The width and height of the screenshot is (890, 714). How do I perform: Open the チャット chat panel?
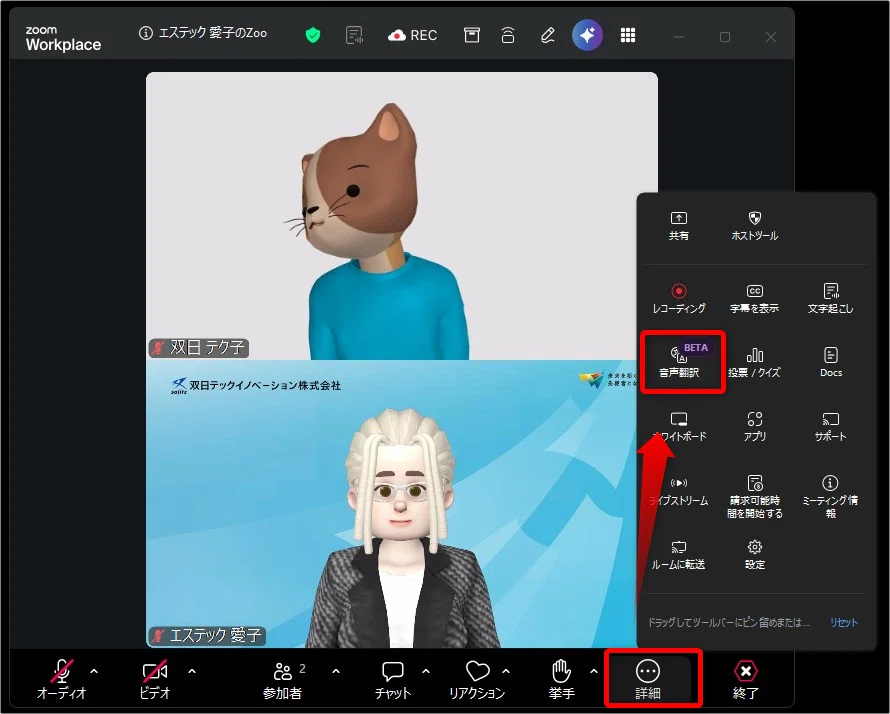[x=393, y=680]
